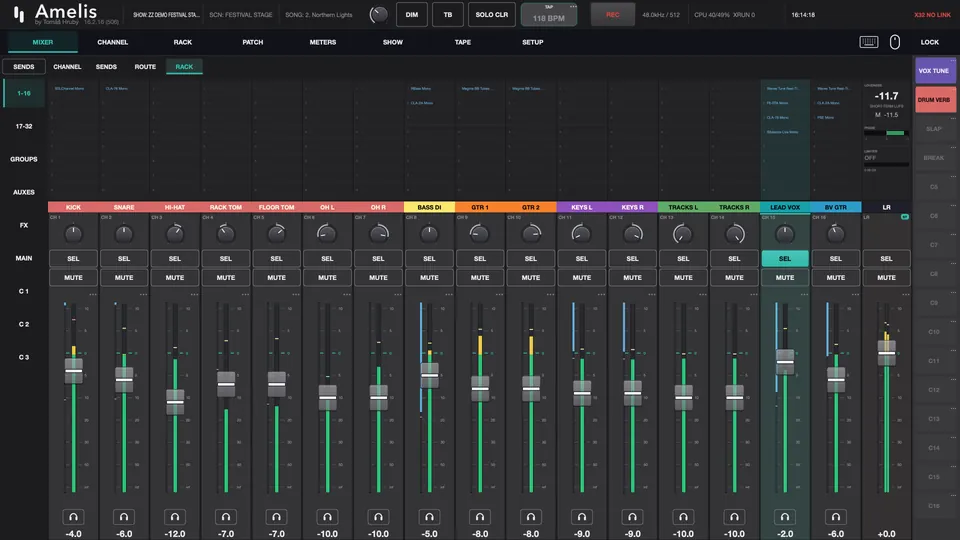960x540 pixels.
Task: Click the KICK channel fader handle
Action: tap(73, 371)
